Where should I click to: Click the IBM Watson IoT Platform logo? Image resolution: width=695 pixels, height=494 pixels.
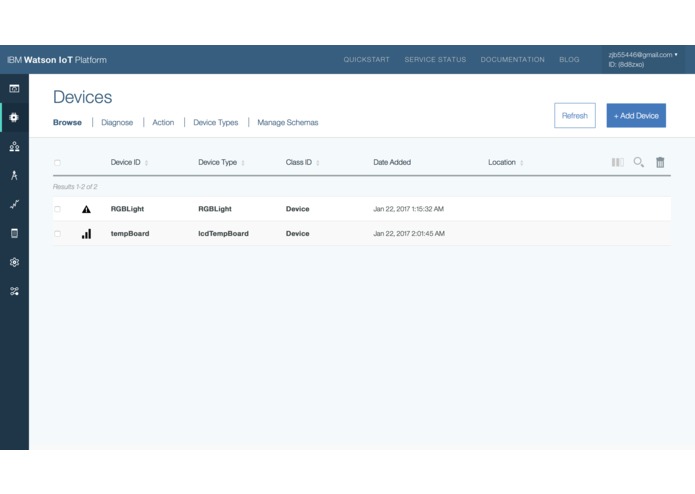[x=57, y=60]
